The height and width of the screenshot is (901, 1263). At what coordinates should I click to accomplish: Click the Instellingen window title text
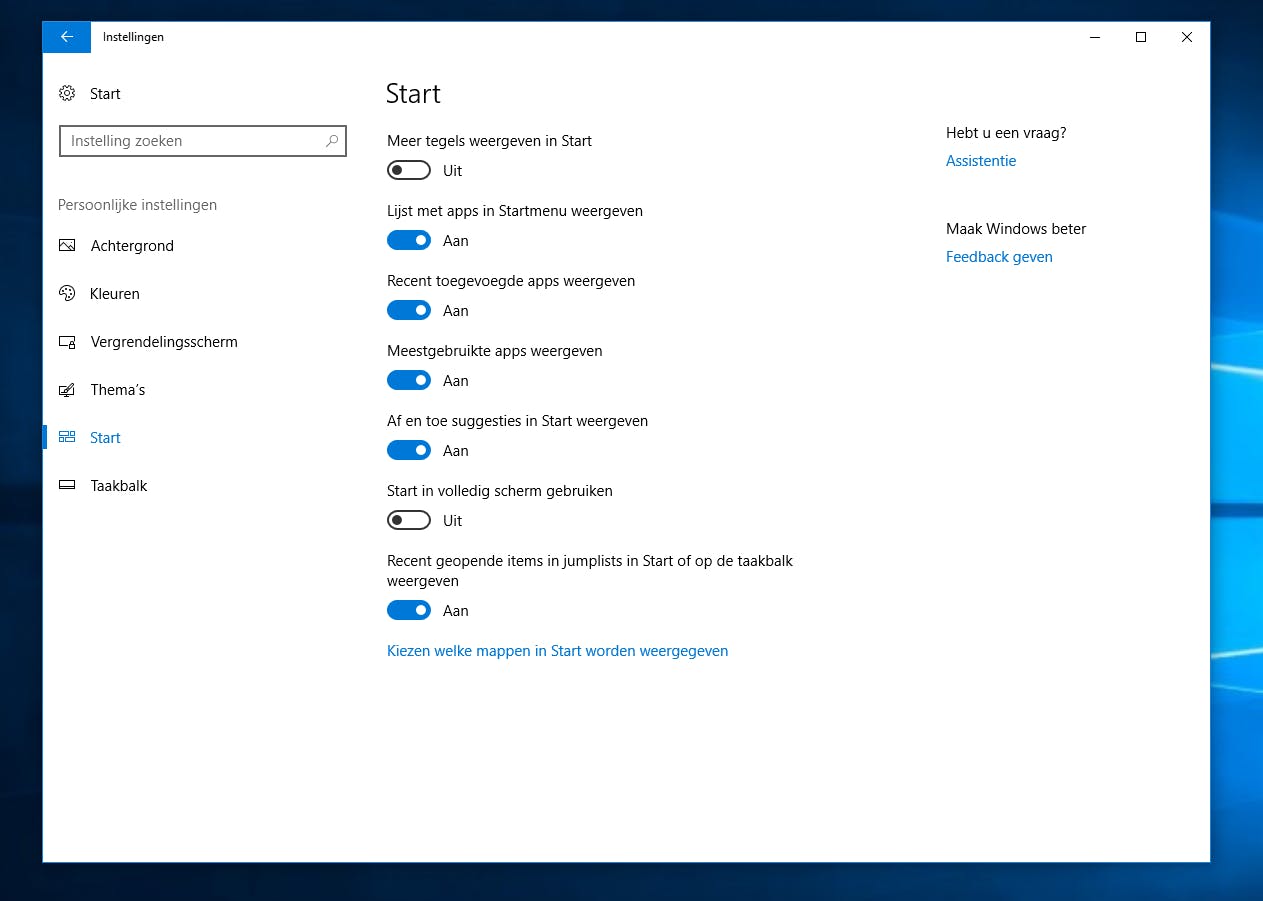[x=133, y=37]
